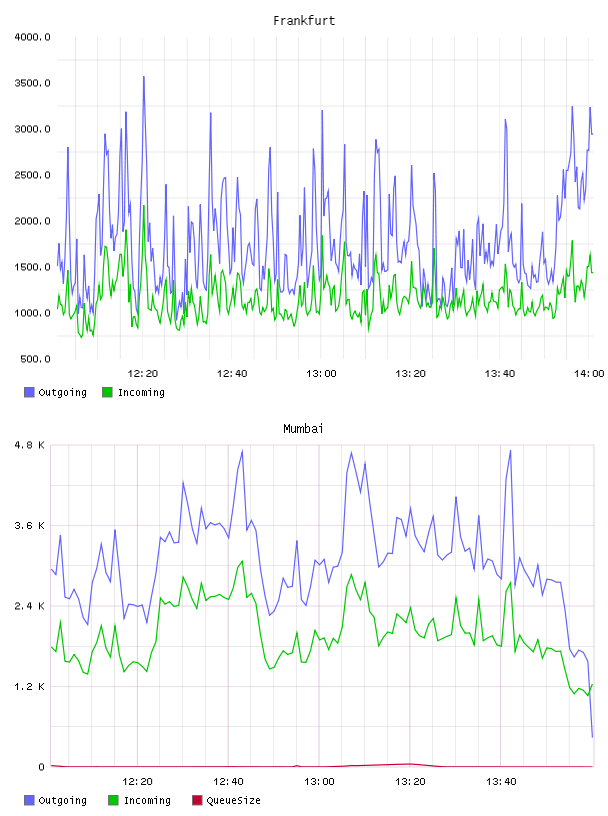Screen dimensions: 608x816
Task: Click the 1000.0 y-axis label on the Frankfurt chart
Action: pos(32,313)
